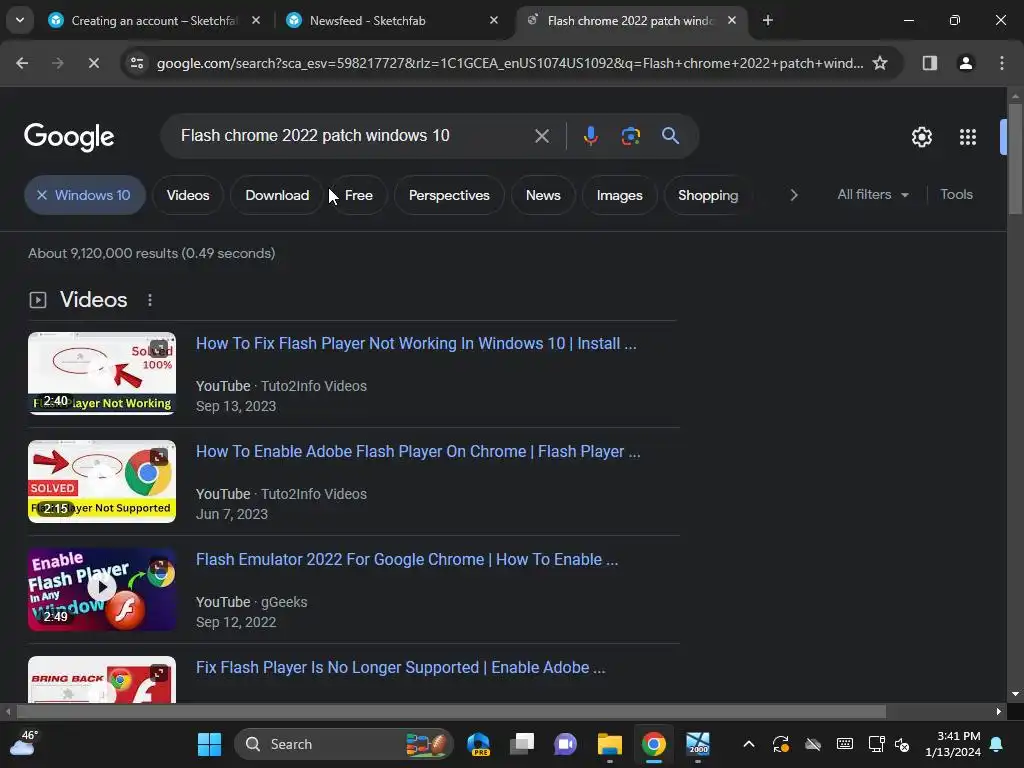Show more filter chips arrow
Screen dimensions: 1024x768
[x=793, y=195]
